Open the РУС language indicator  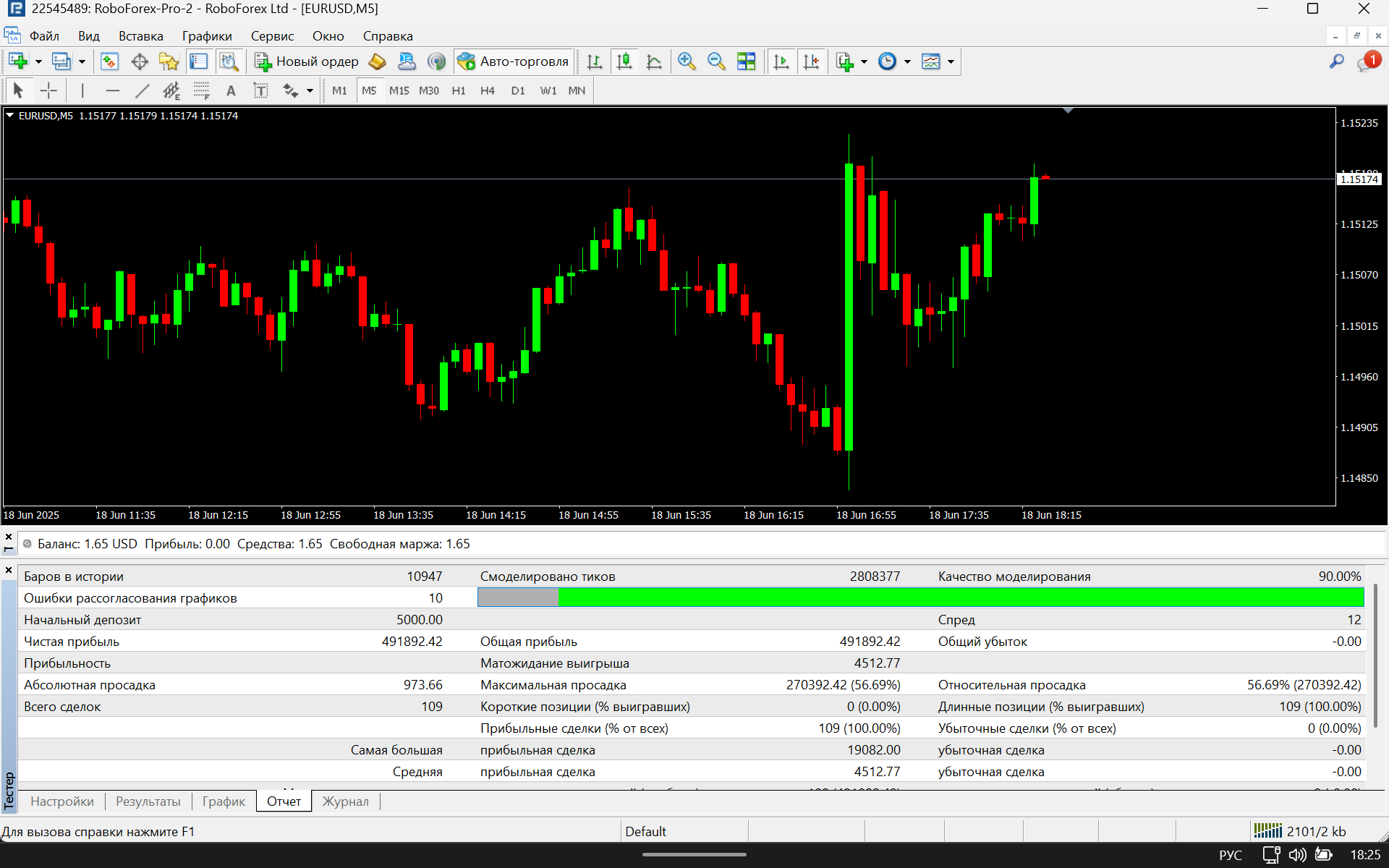(x=1230, y=855)
